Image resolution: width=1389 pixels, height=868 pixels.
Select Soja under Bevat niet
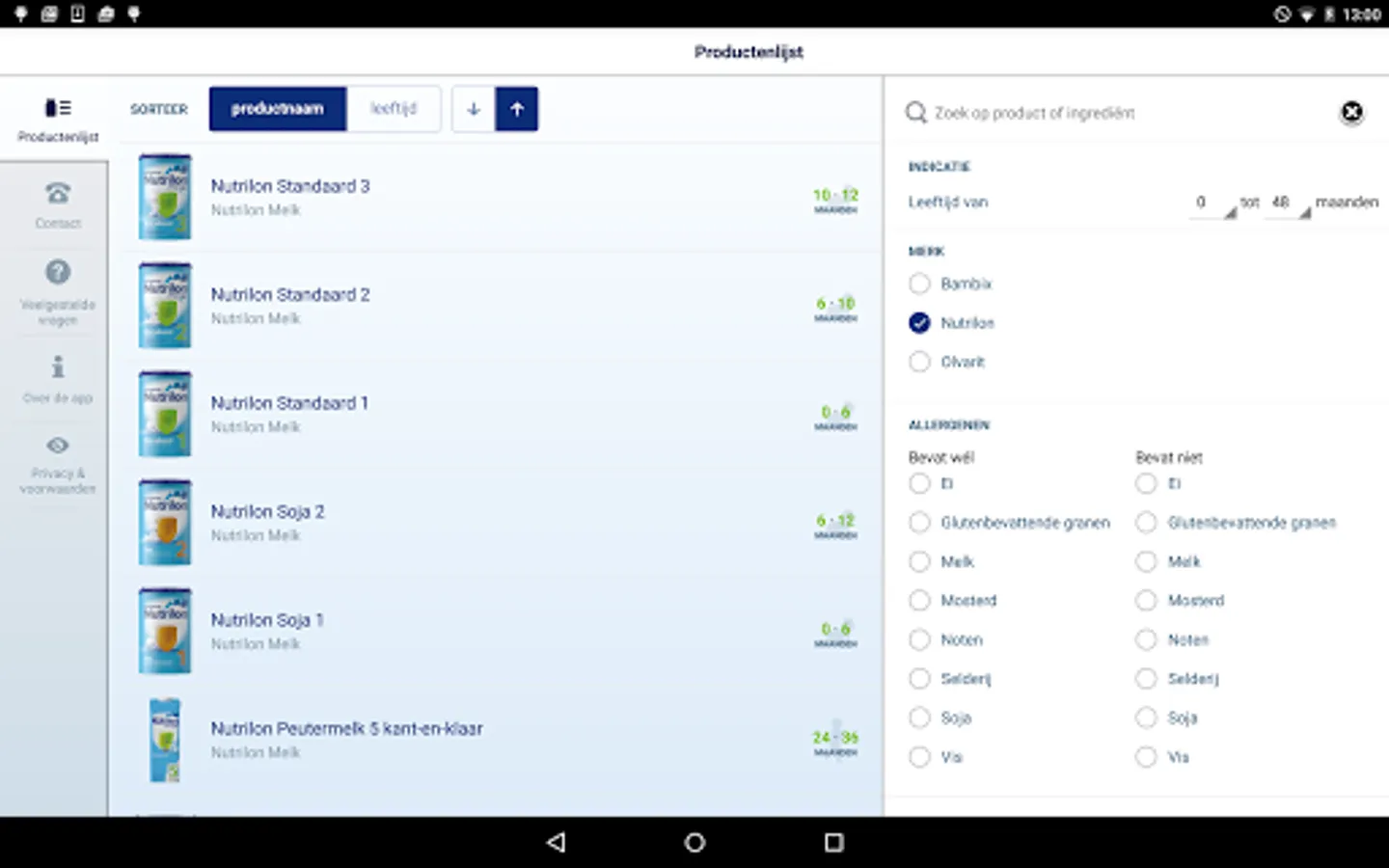[x=1146, y=718]
